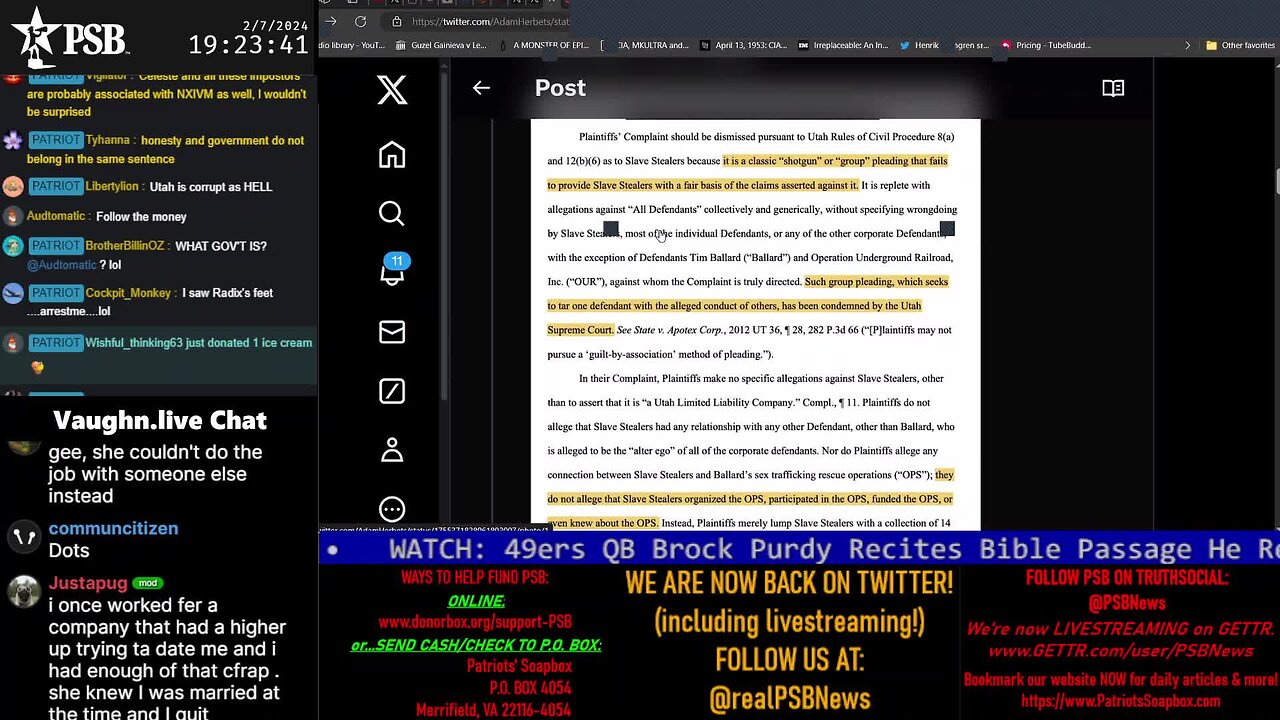Open the Profile person icon
Viewport: 1280px width, 720px height.
(x=392, y=450)
